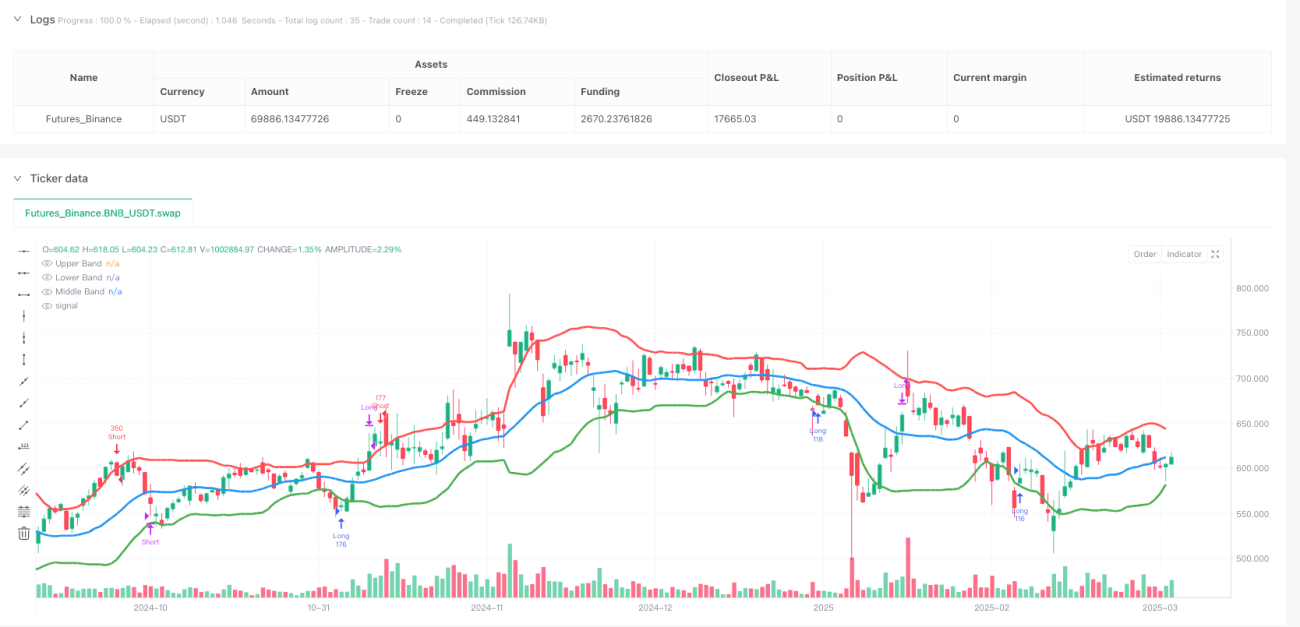The width and height of the screenshot is (1300, 627).
Task: Collapse the Ticker data section
Action: [x=17, y=178]
